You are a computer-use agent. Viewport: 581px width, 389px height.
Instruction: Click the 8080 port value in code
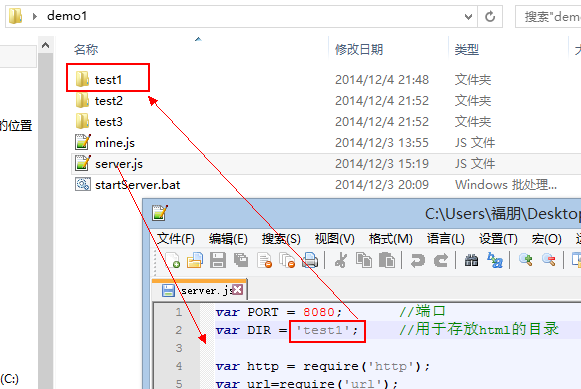(x=319, y=312)
